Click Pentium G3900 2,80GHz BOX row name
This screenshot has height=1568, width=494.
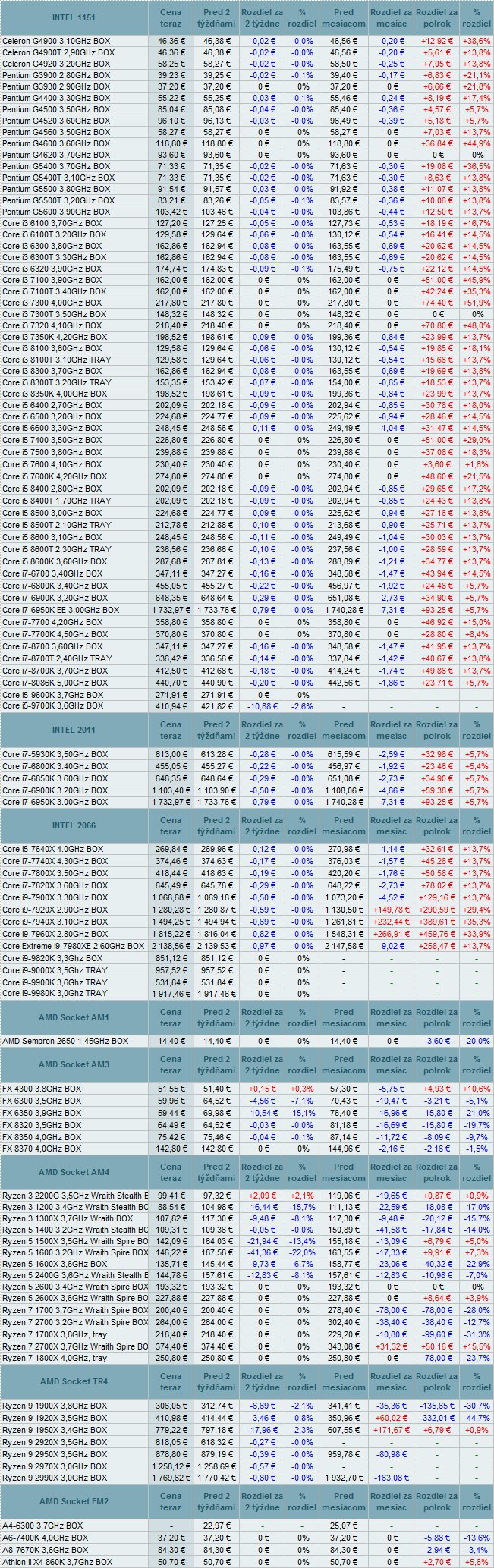click(56, 75)
